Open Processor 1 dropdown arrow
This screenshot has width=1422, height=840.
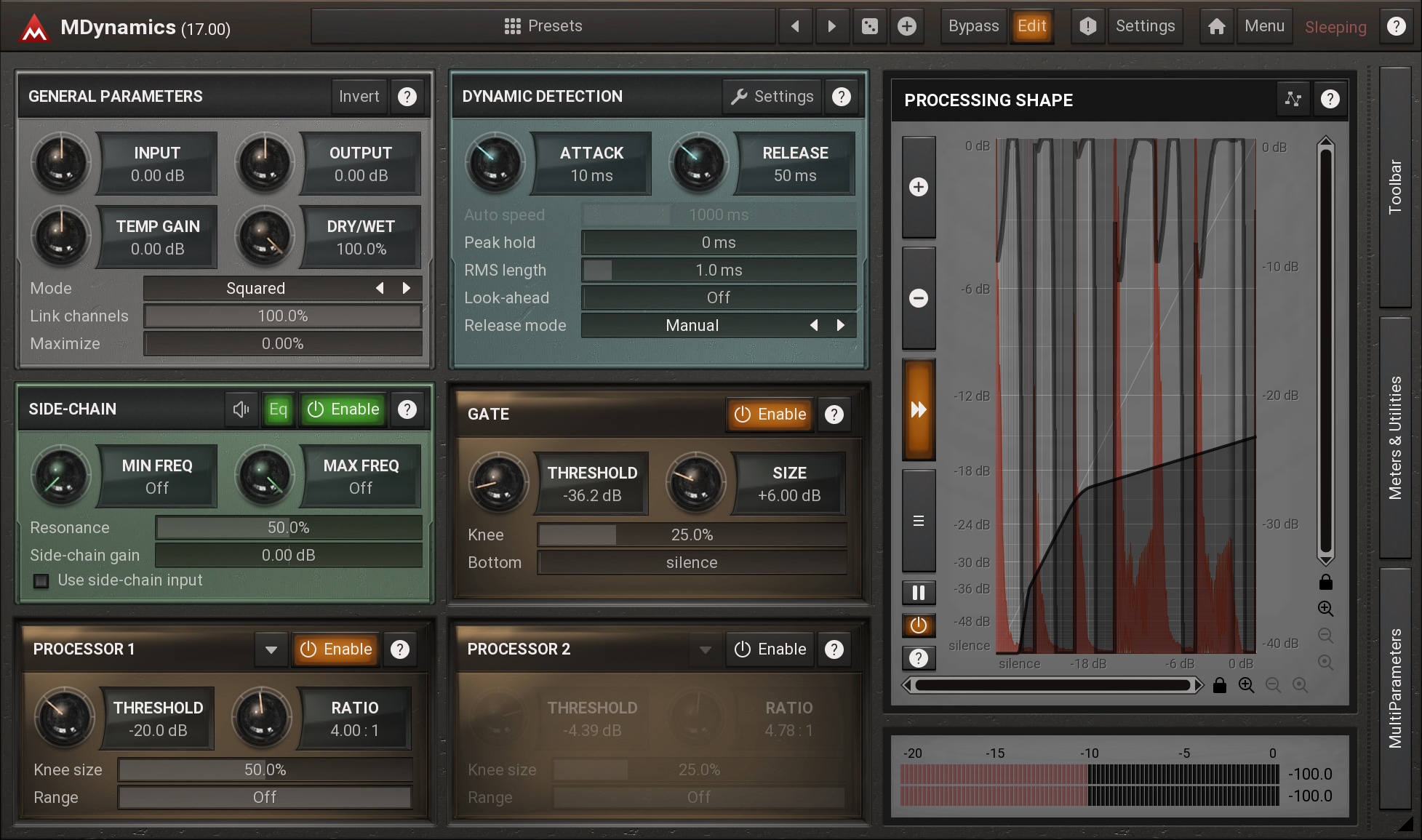click(x=271, y=649)
